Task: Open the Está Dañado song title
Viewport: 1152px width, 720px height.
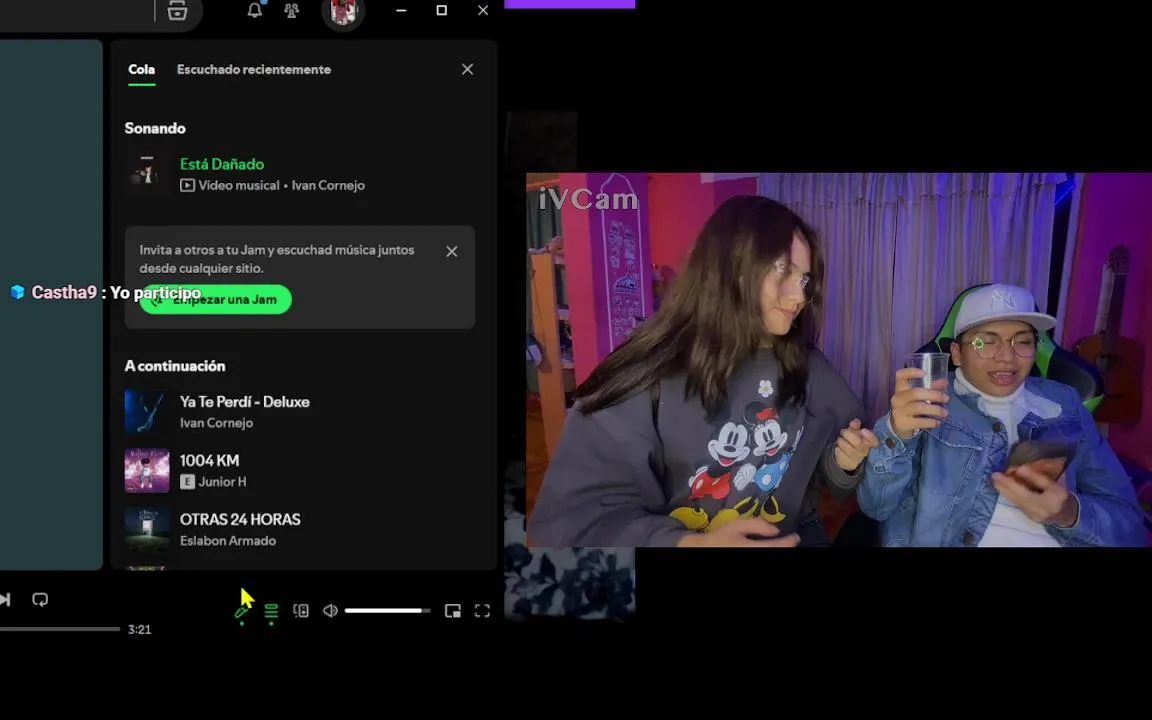Action: 222,164
